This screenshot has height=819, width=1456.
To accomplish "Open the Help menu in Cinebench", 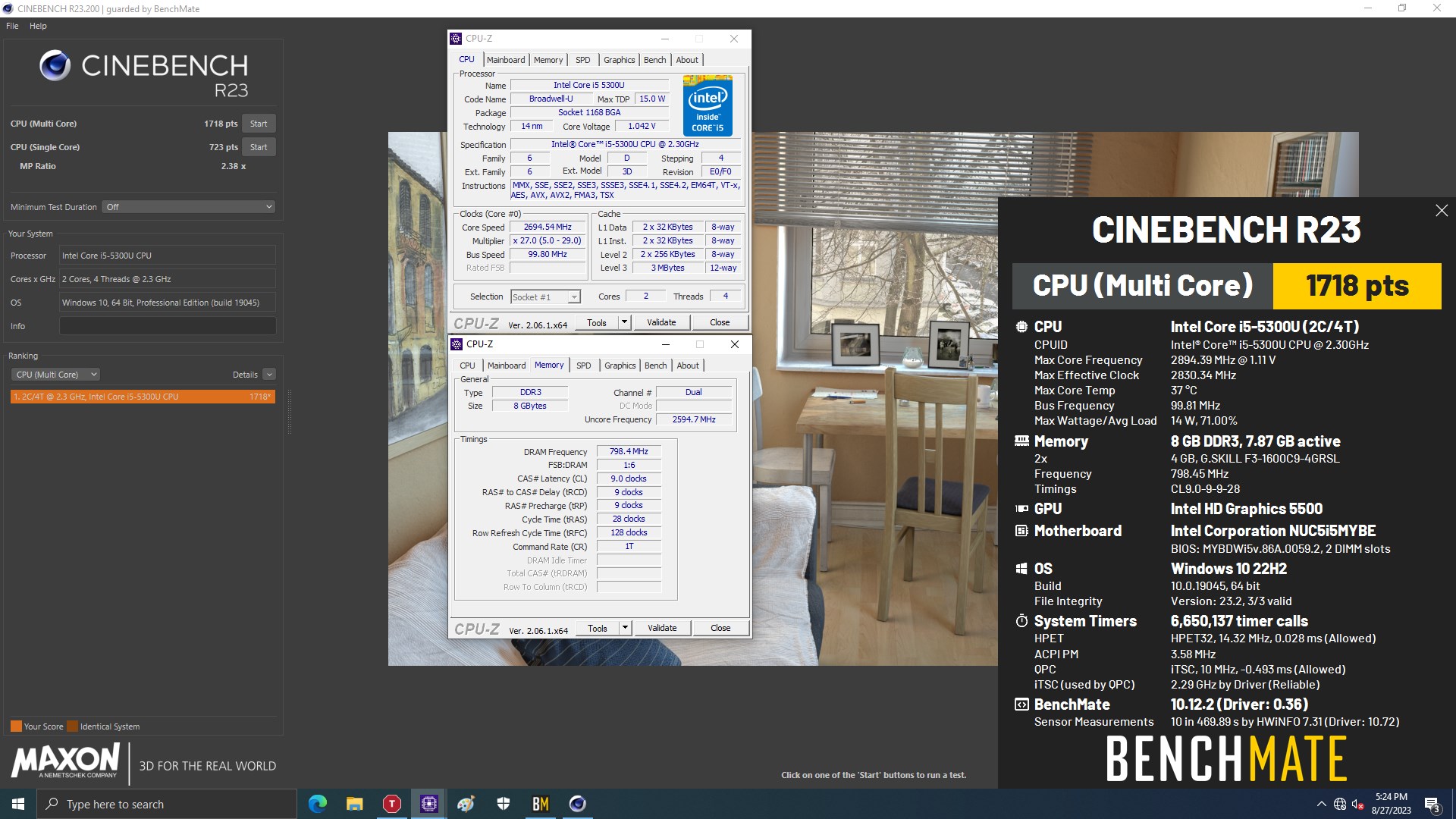I will click(x=38, y=26).
